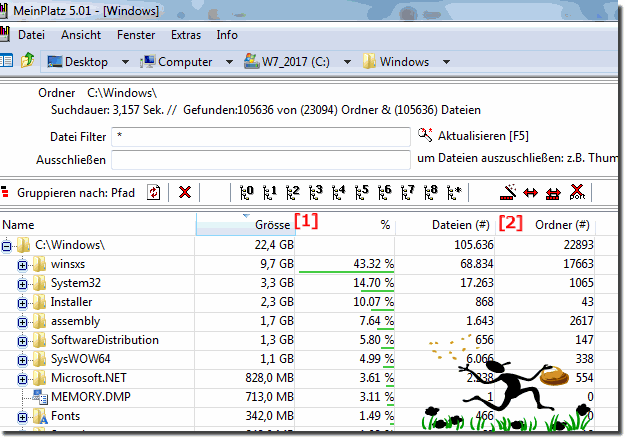Screen dimensions: 625x438
Task: Select the winsxs folder row name
Action: coord(68,264)
